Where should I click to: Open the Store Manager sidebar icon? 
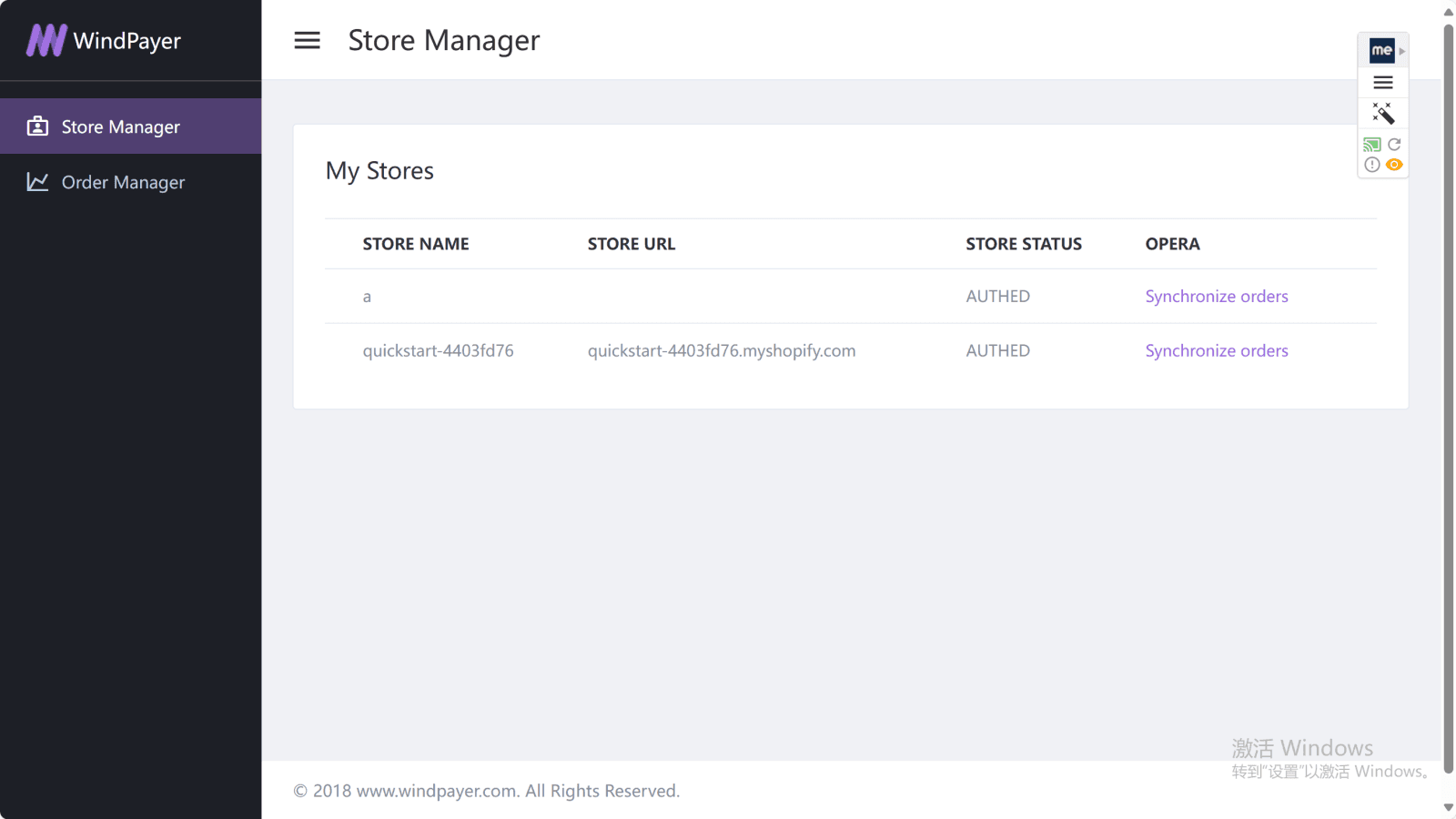tap(37, 126)
